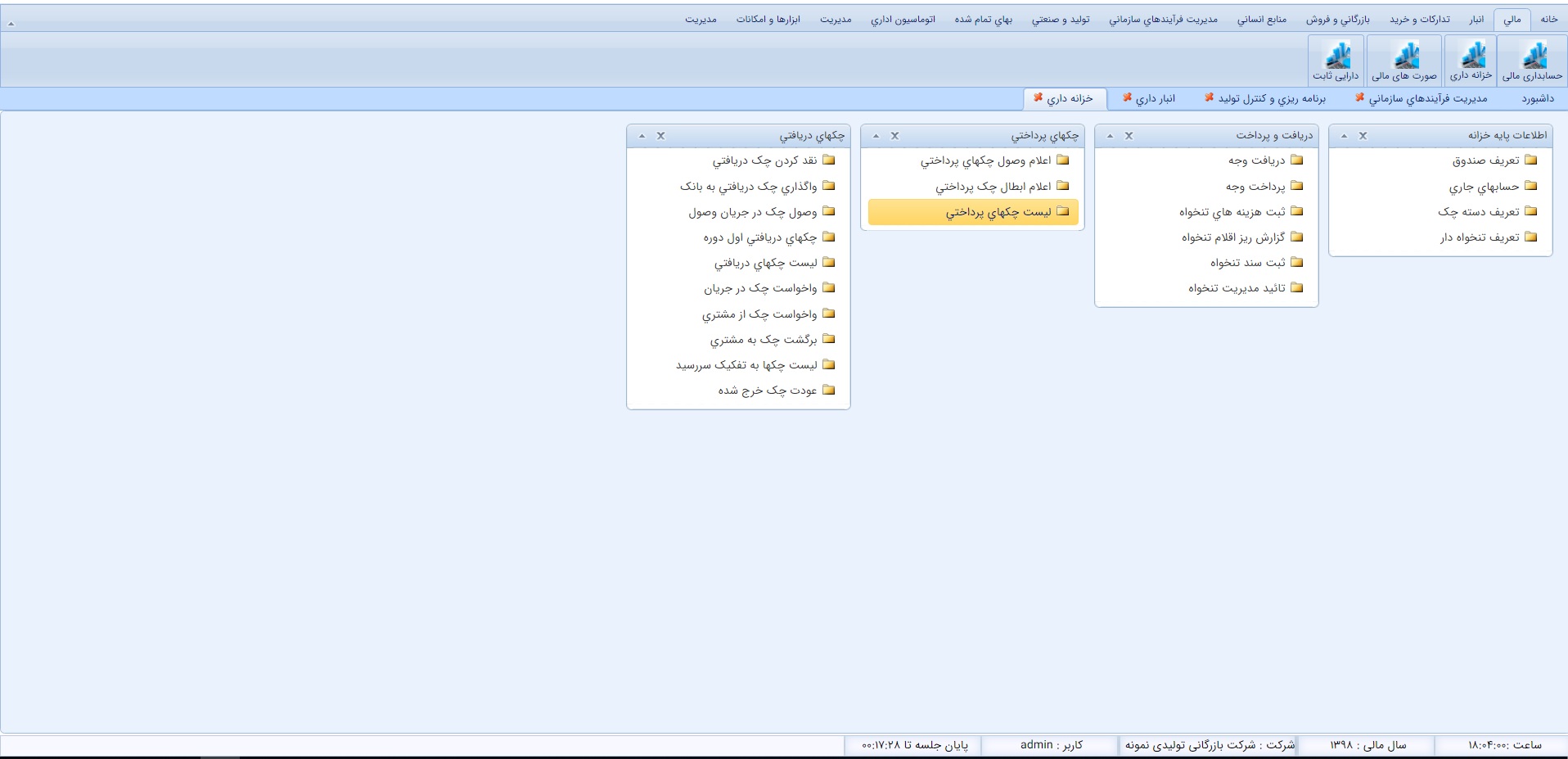Open دارایی ثابت ribbon icon
The width and height of the screenshot is (1568, 759).
[1336, 61]
